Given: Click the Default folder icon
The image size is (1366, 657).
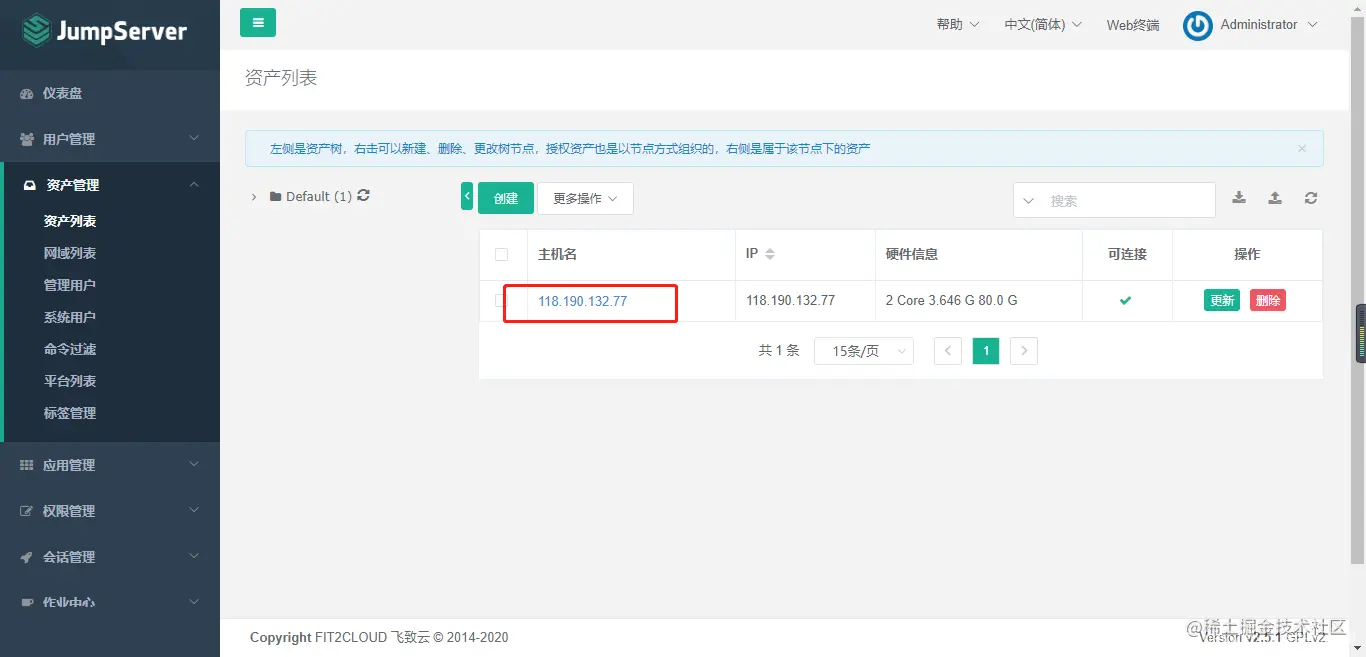Looking at the screenshot, I should tap(276, 197).
